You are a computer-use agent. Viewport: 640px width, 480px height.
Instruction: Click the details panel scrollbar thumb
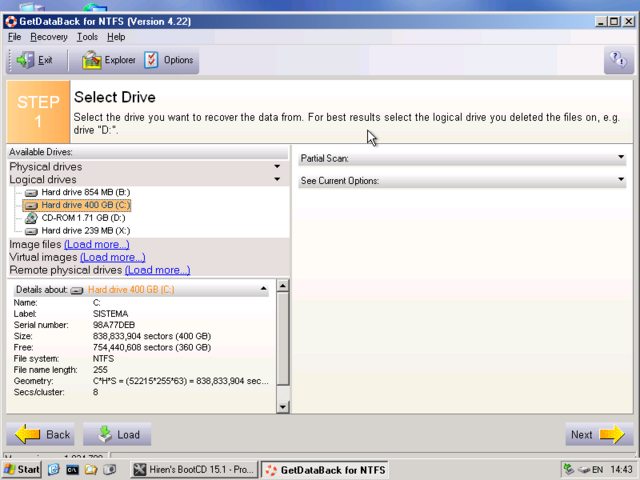[x=283, y=338]
